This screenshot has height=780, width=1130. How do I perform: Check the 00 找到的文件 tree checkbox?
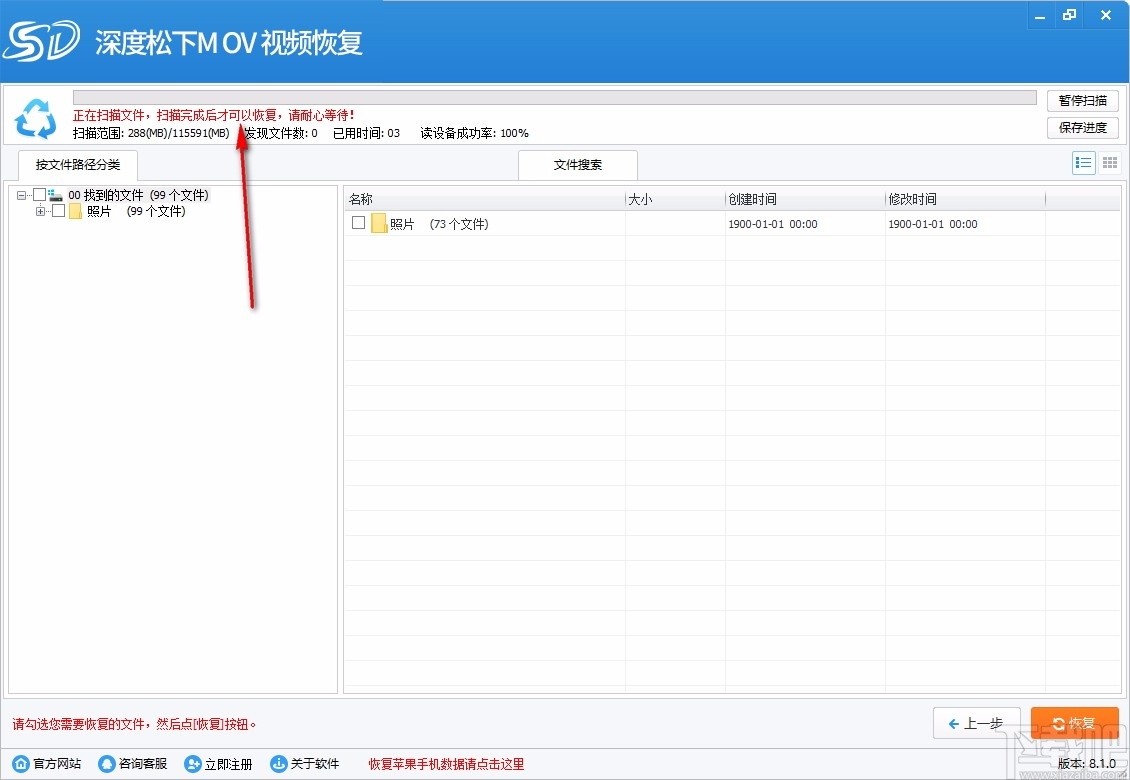pyautogui.click(x=40, y=194)
